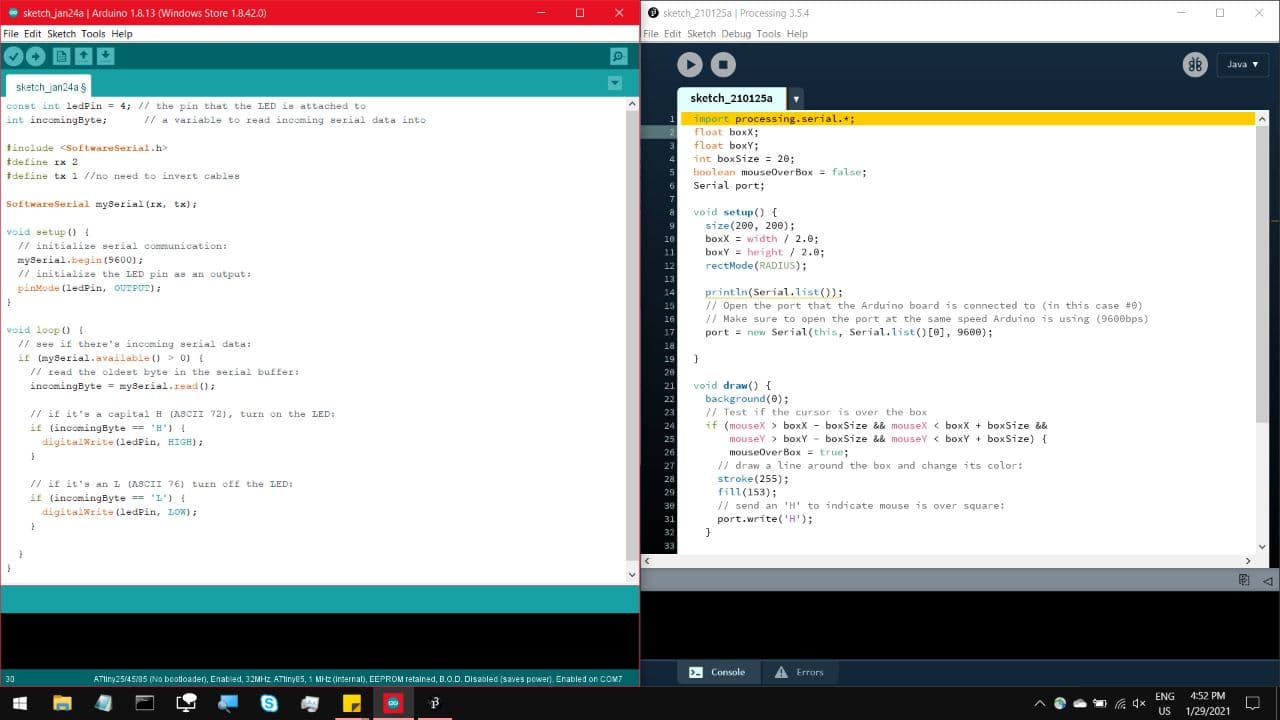Click the copy console icon in Processing
Viewport: 1280px width, 720px height.
pyautogui.click(x=1244, y=580)
